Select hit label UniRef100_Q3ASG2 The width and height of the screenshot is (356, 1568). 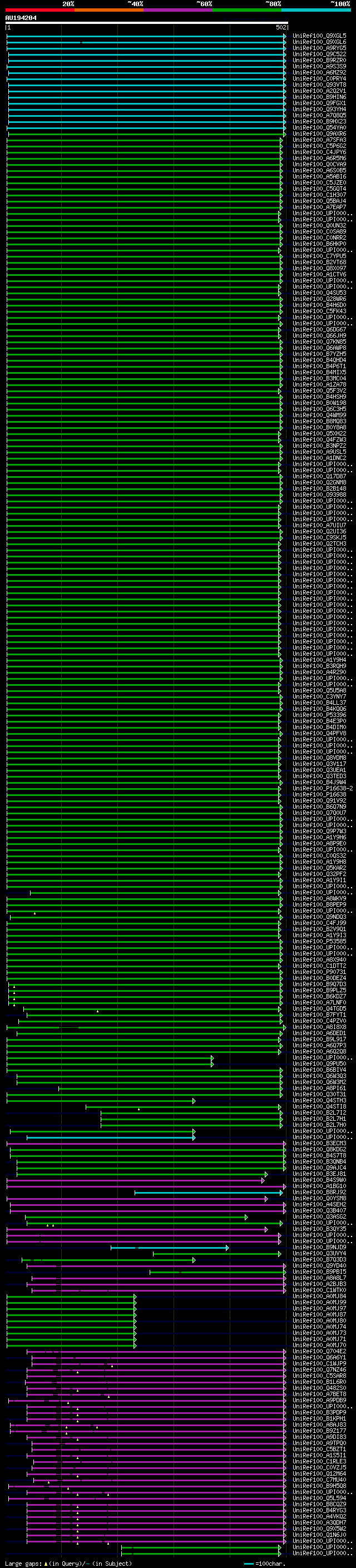(x=319, y=1217)
